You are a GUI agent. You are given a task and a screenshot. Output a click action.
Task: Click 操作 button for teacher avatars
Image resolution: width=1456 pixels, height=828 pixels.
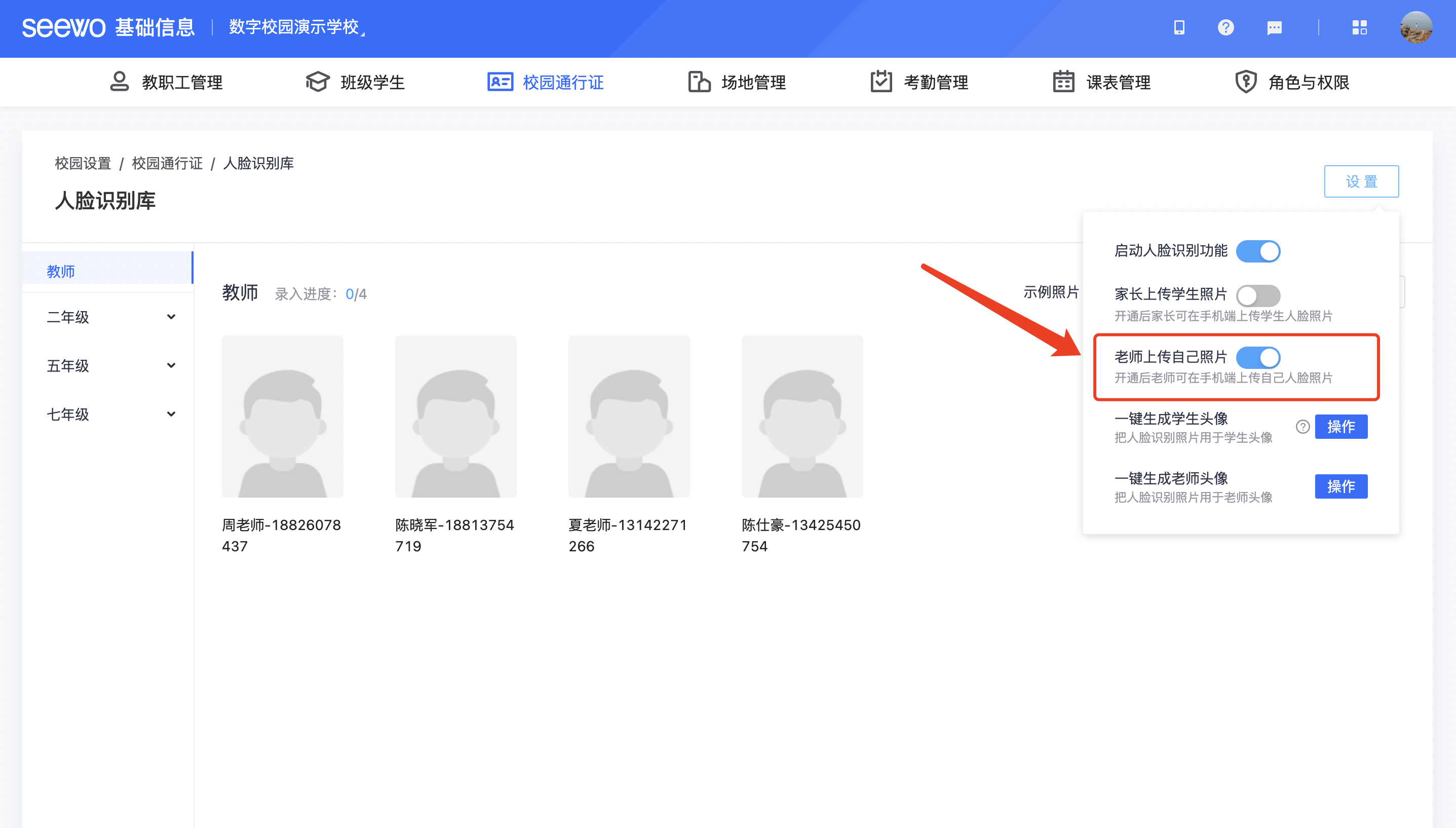(1340, 486)
